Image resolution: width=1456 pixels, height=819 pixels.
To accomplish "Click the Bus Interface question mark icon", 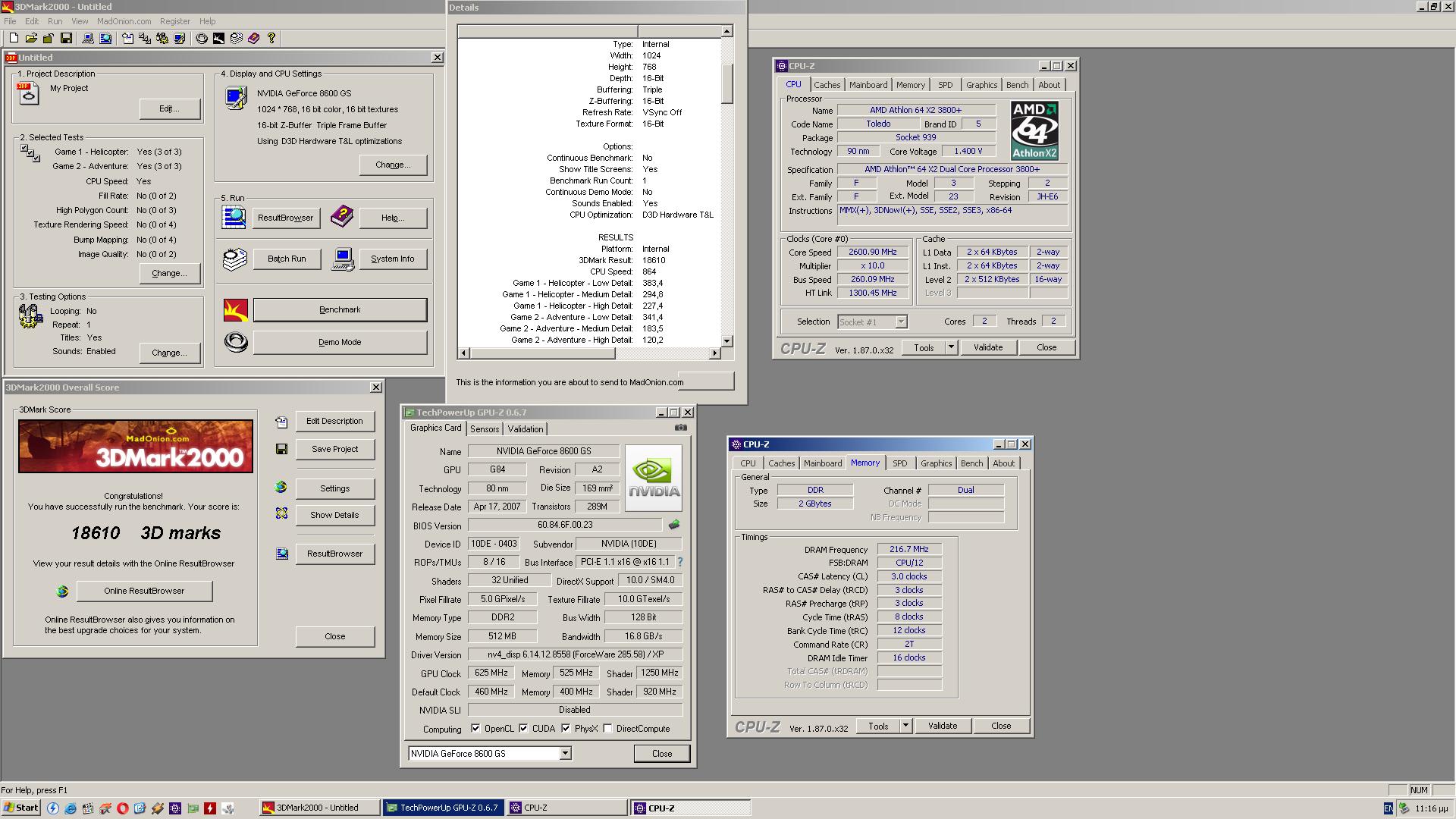I will [679, 562].
